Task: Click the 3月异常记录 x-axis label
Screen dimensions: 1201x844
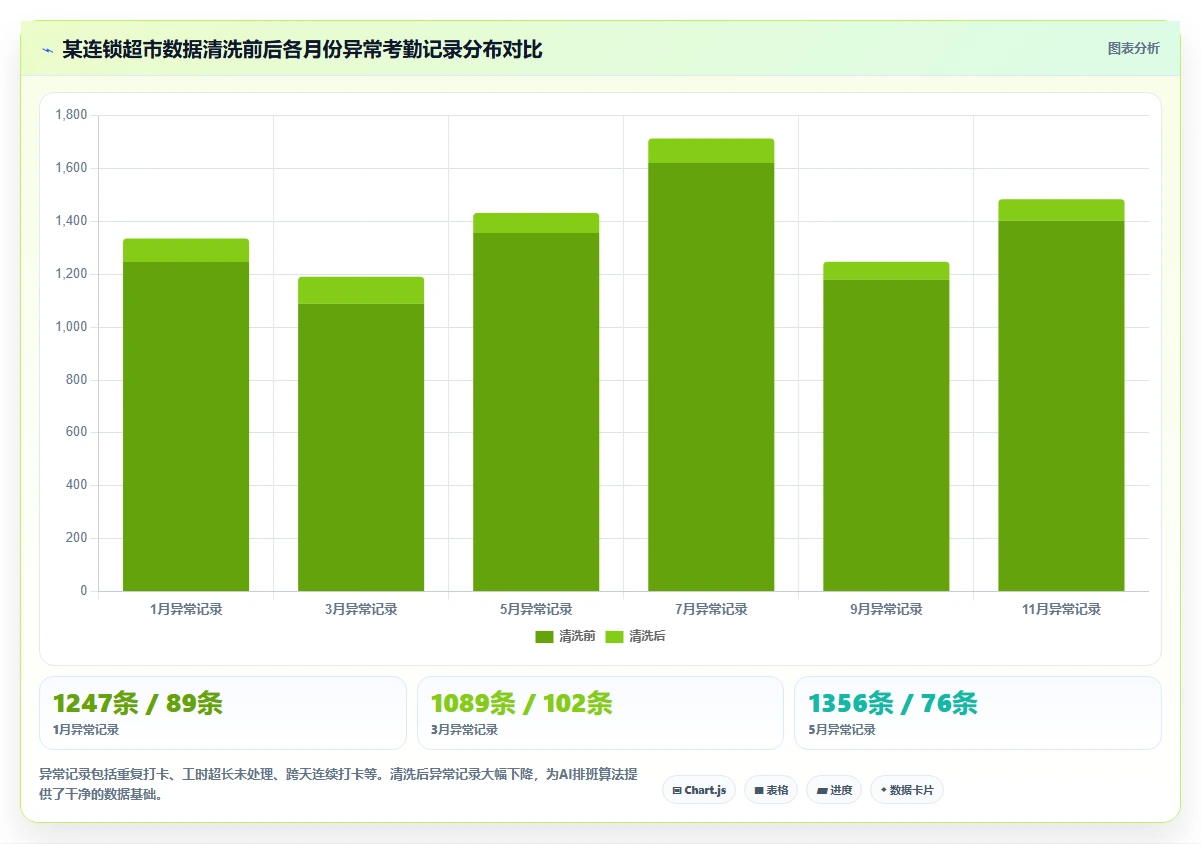Action: click(361, 609)
